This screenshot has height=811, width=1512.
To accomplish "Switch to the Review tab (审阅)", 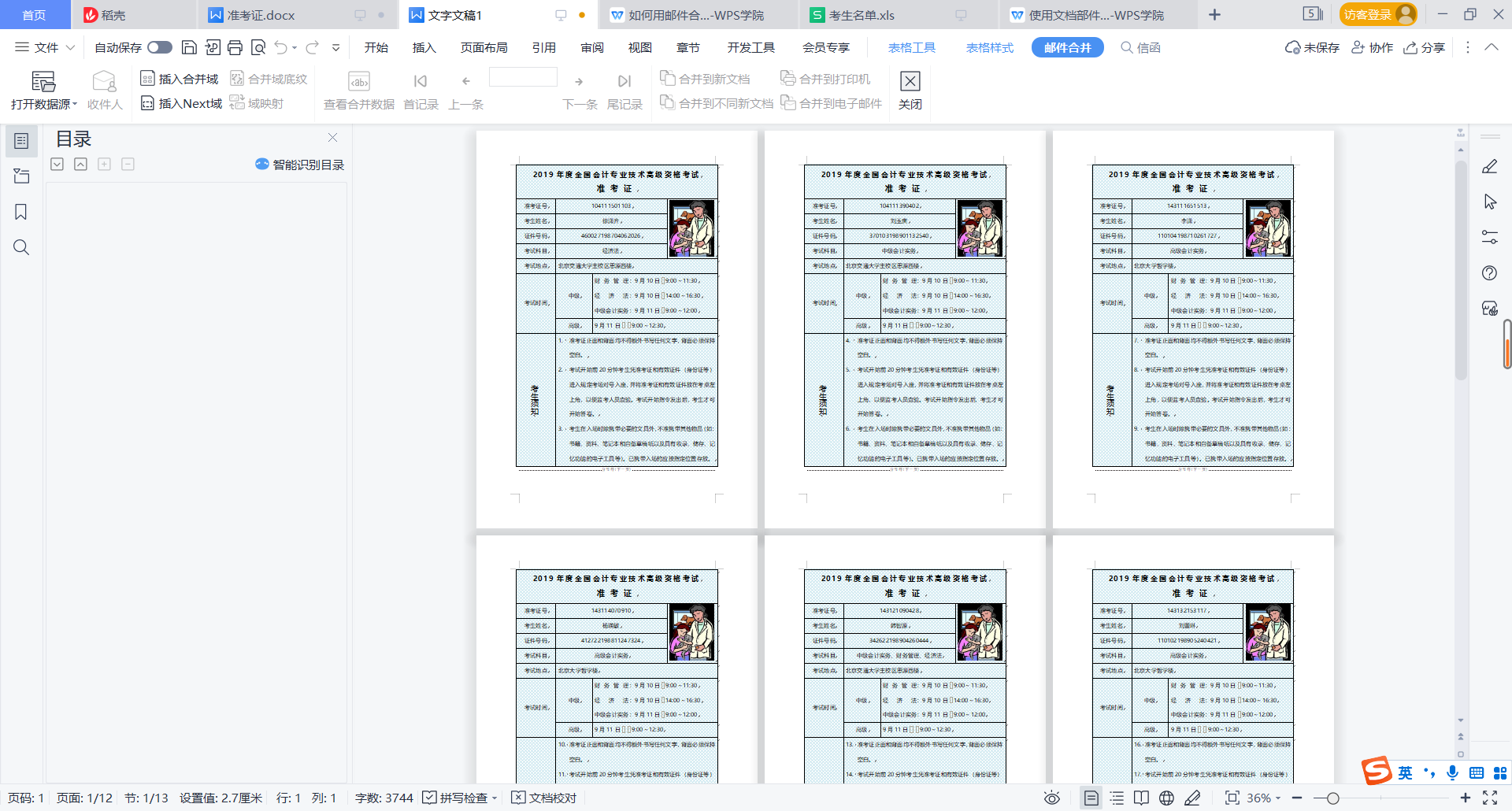I will [592, 47].
